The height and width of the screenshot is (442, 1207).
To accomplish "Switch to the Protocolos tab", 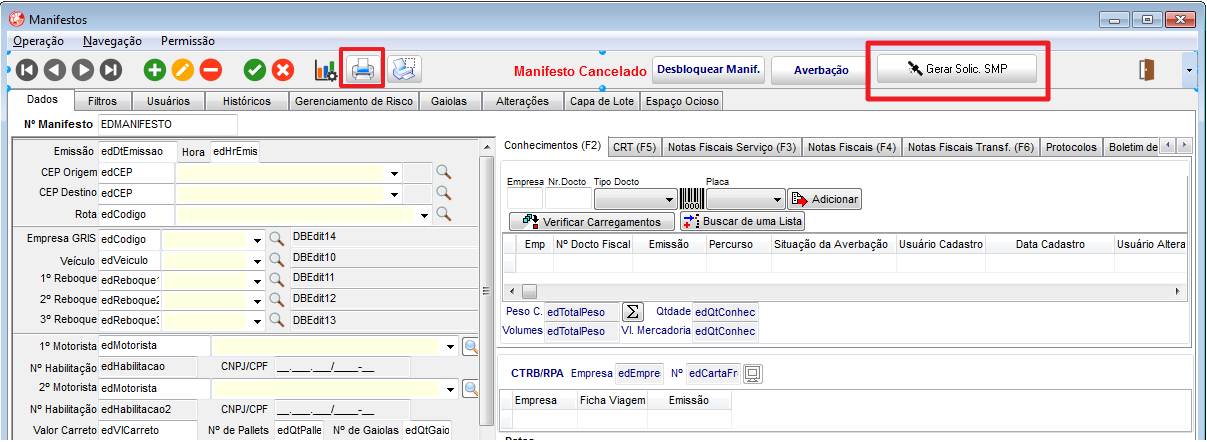I will [x=1072, y=147].
